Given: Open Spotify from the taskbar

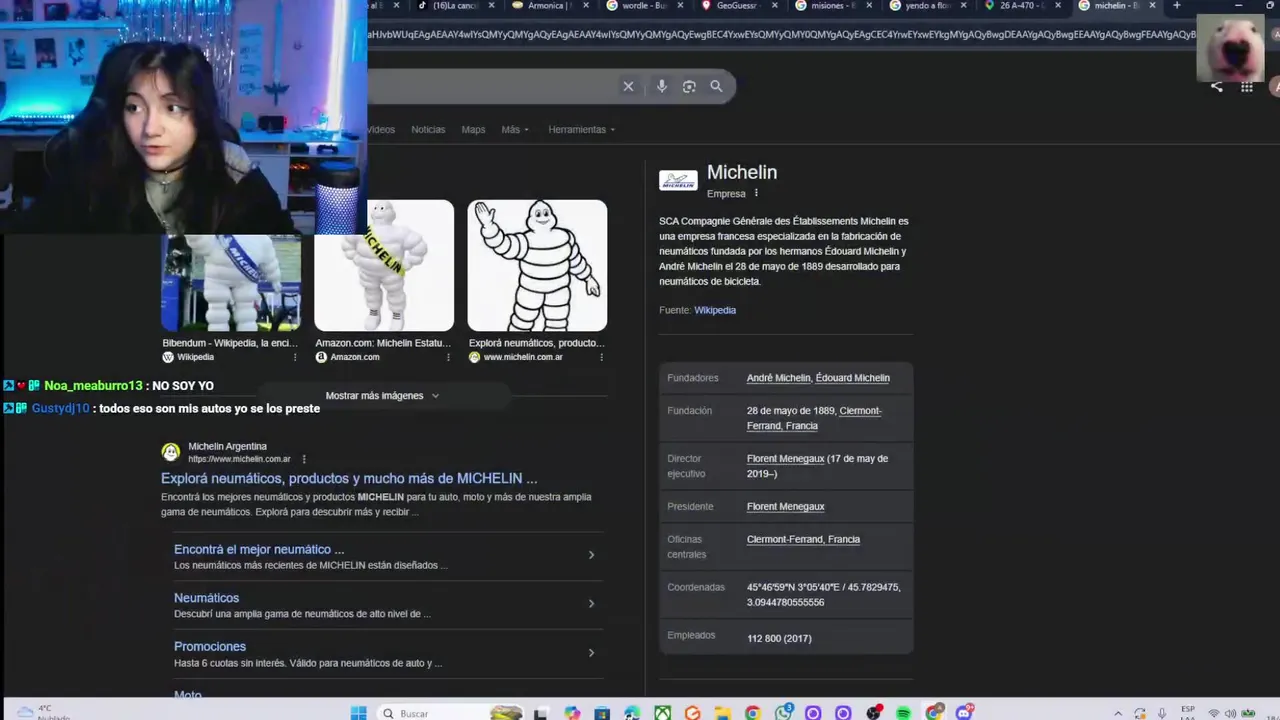Looking at the screenshot, I should click(903, 713).
